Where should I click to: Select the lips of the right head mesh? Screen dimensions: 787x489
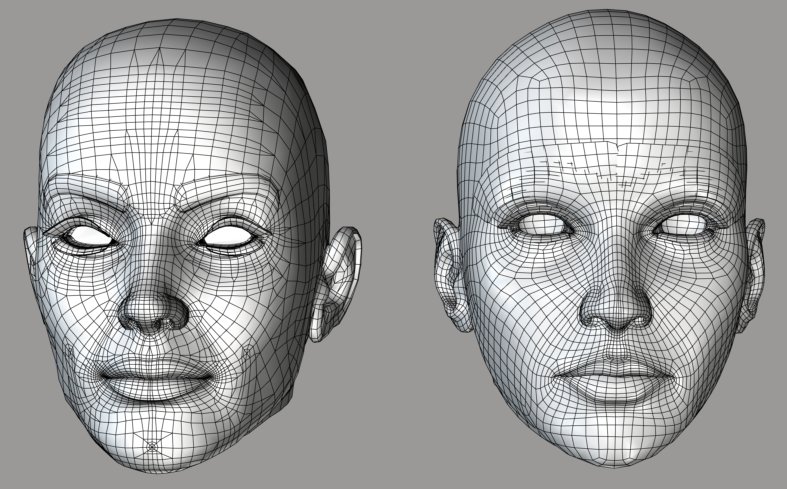pyautogui.click(x=613, y=379)
